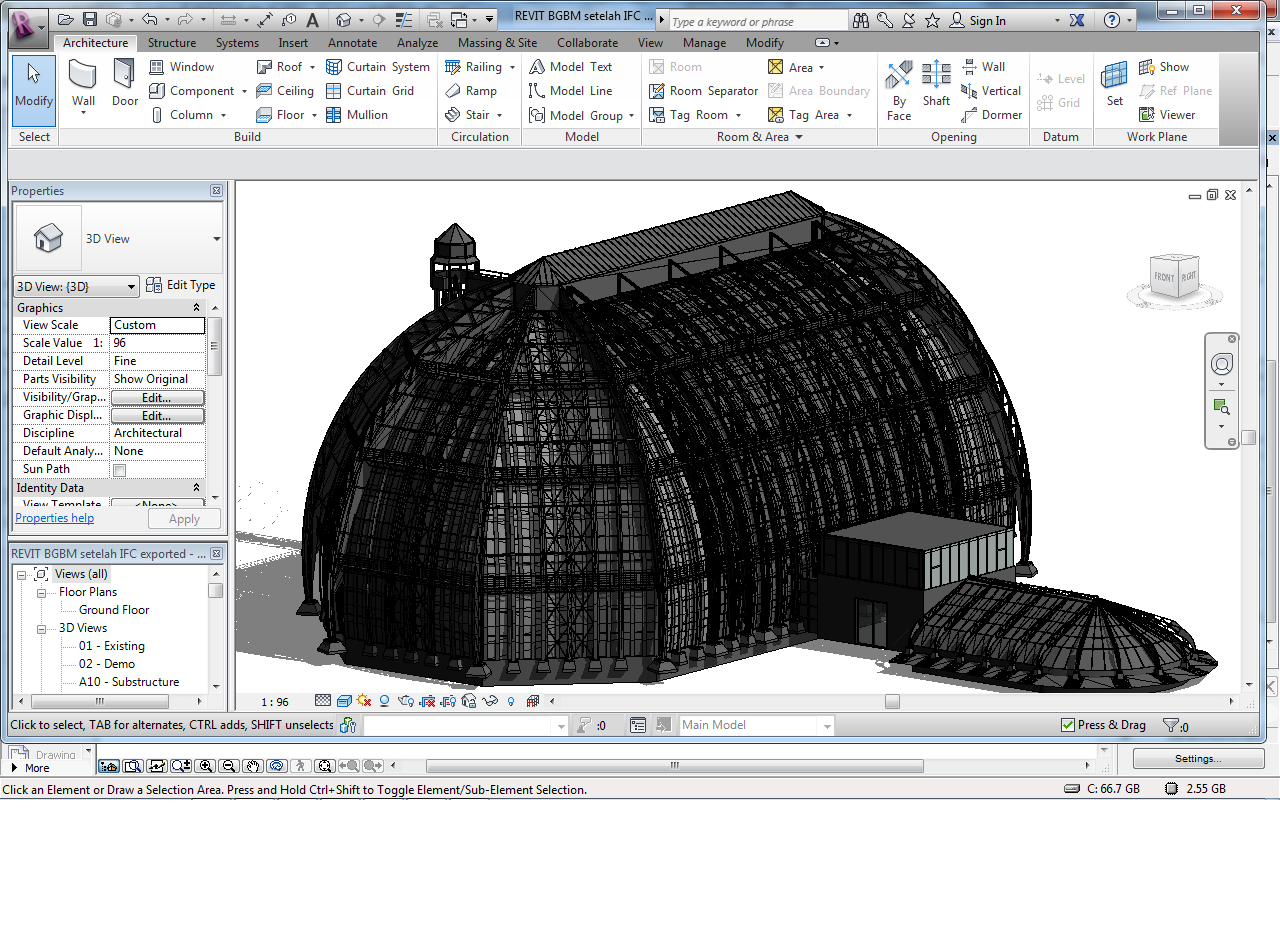Enable the Sun Path checkbox

120,470
